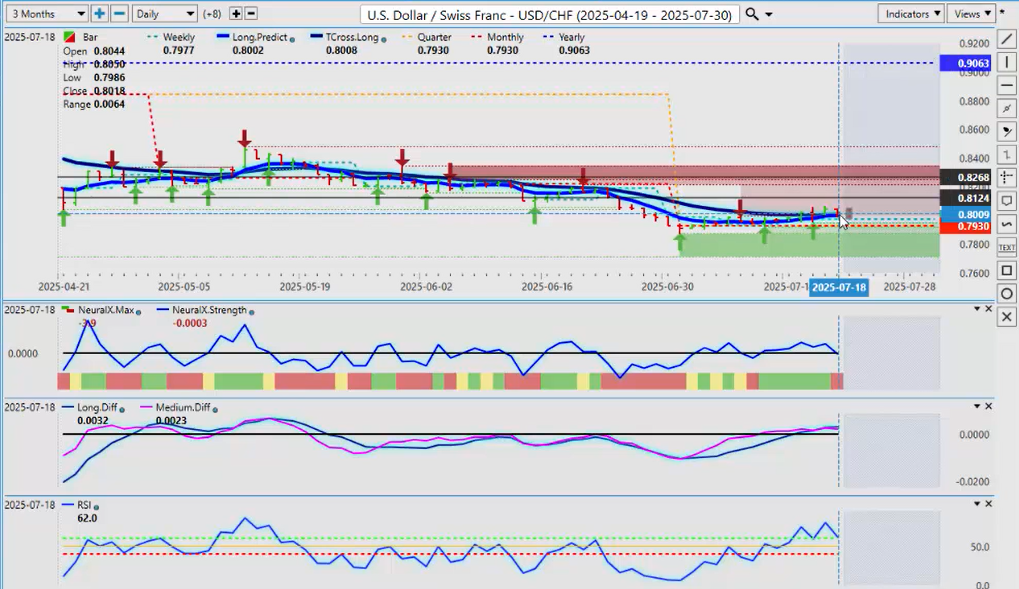
Task: Open the 3 Months range dropdown
Action: tap(45, 14)
